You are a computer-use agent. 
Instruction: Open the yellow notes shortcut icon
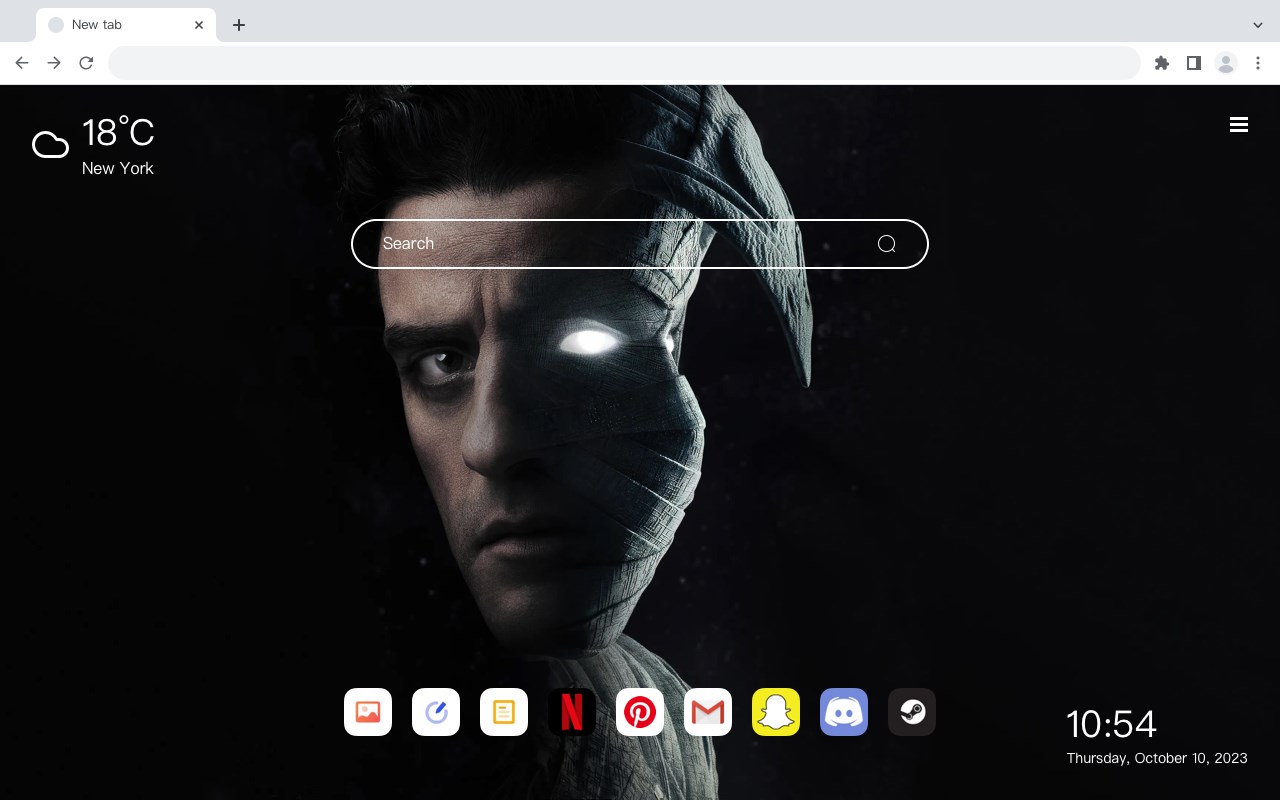(504, 712)
